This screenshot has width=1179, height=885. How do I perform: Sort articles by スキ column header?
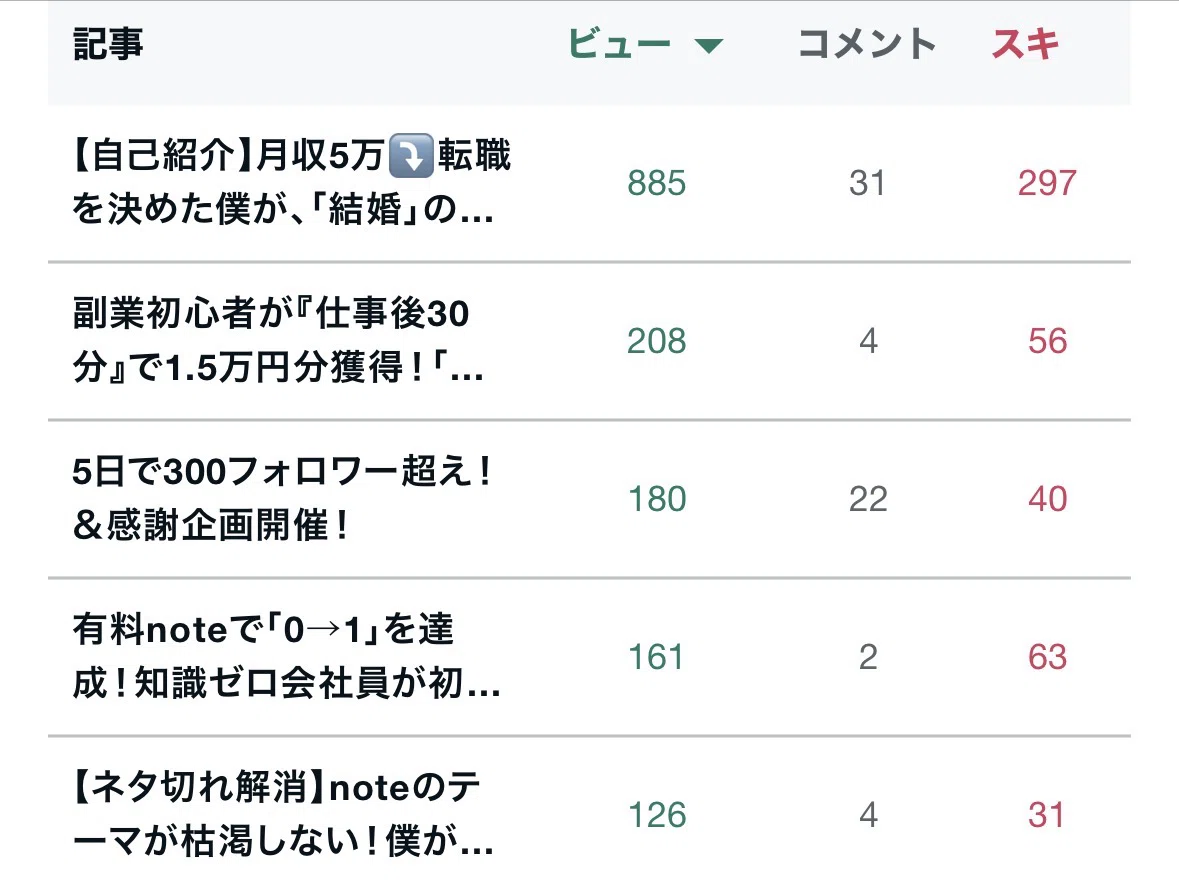coord(1025,44)
